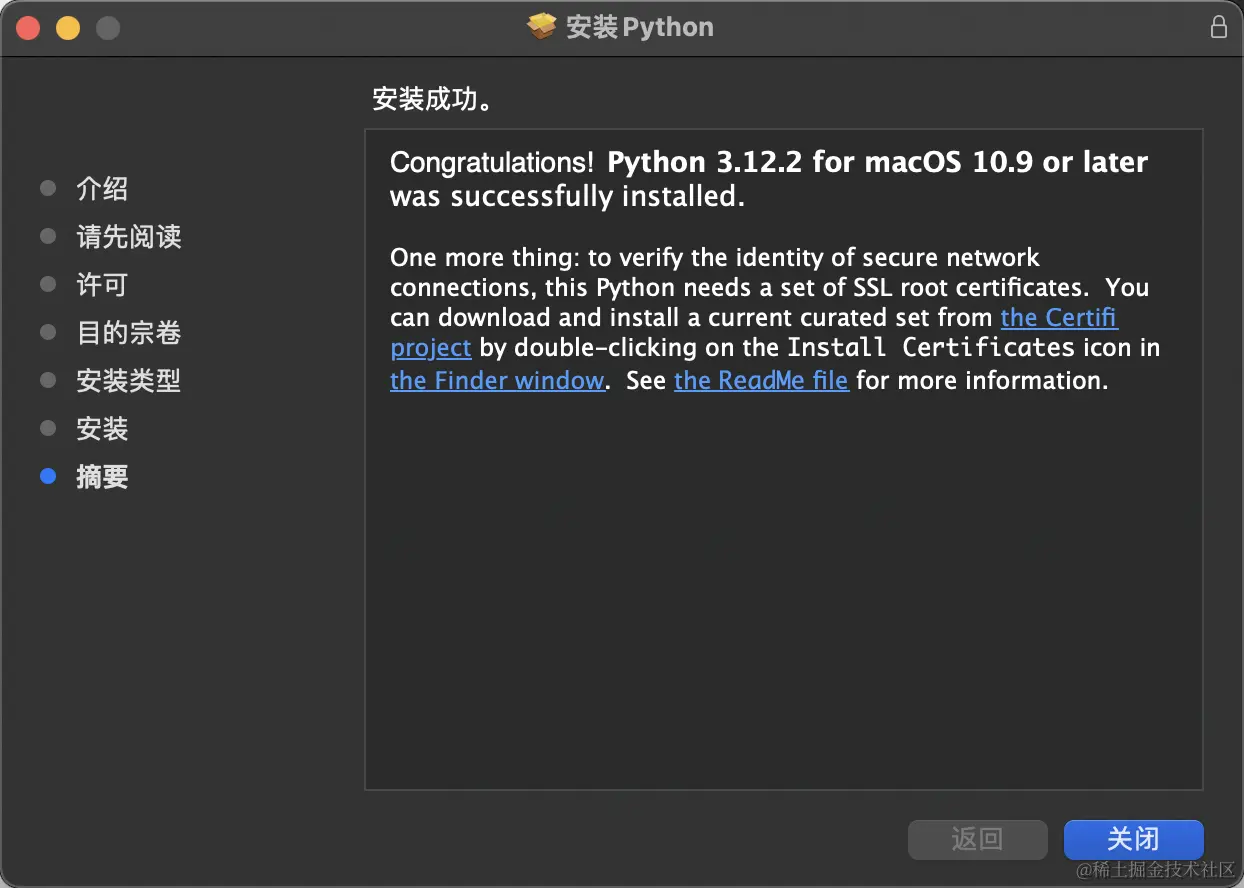Close window with red title bar button
This screenshot has width=1244, height=888.
[x=28, y=28]
